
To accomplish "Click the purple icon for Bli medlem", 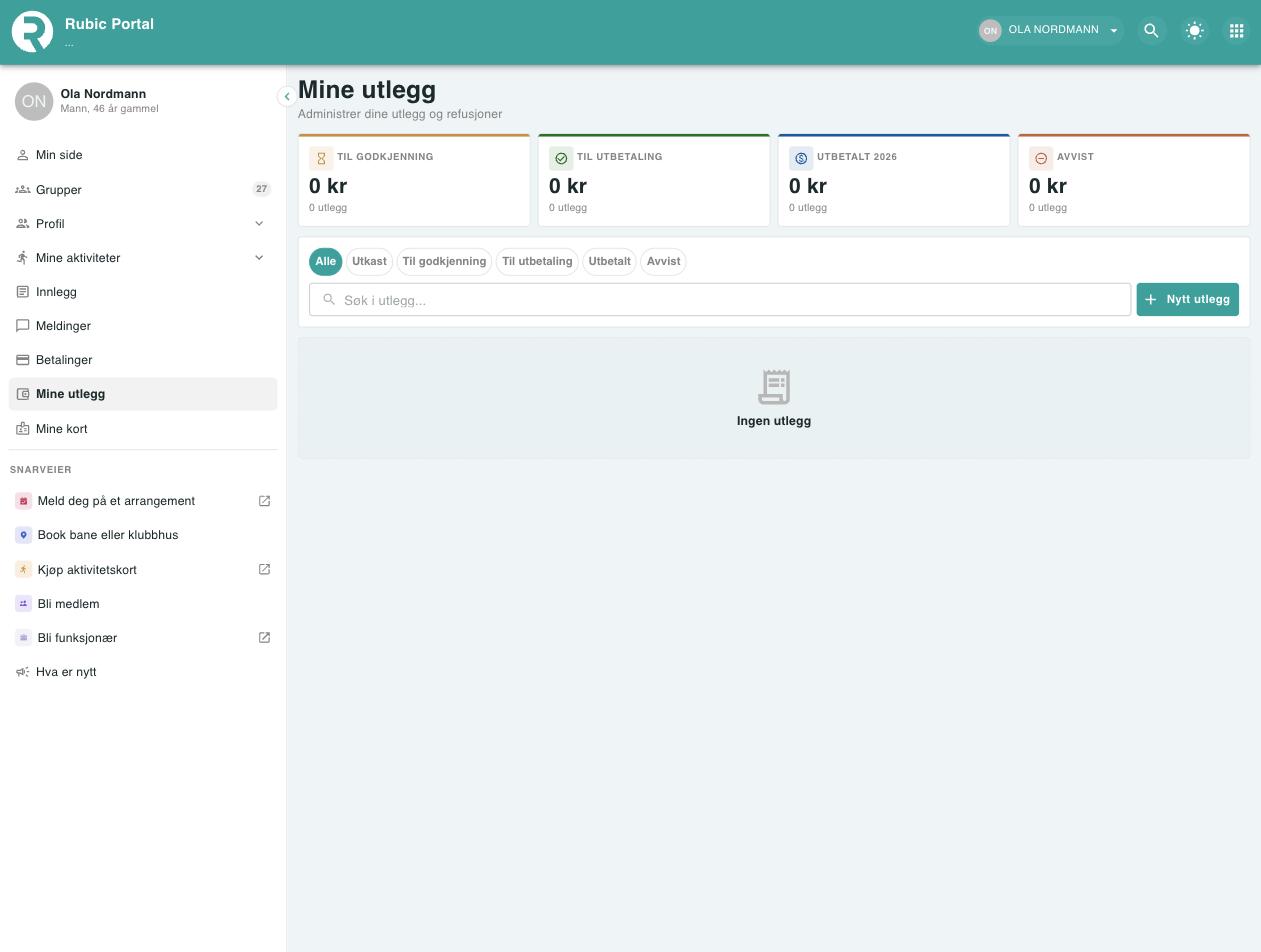I will coord(24,604).
